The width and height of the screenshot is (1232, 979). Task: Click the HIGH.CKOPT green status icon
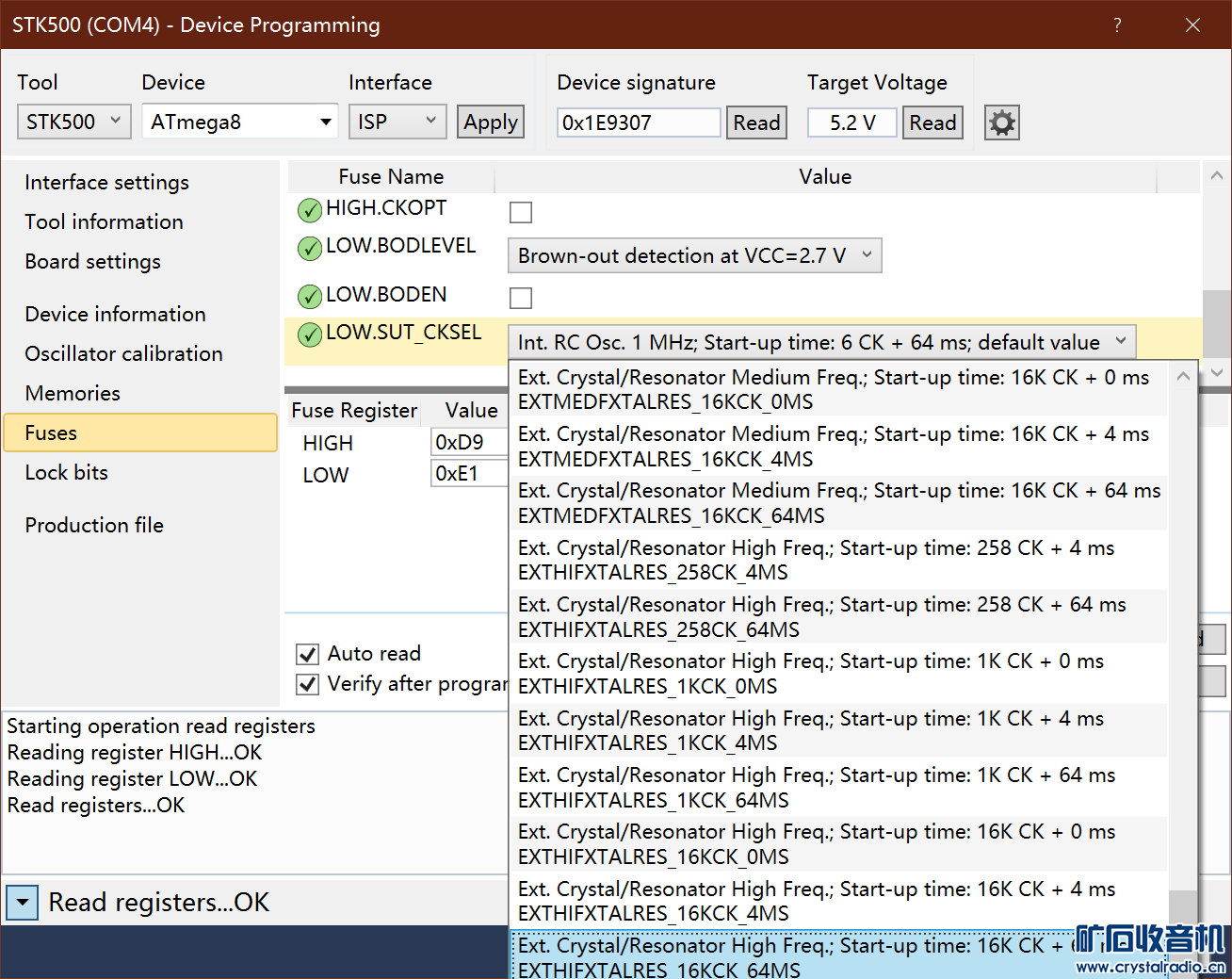click(x=310, y=210)
